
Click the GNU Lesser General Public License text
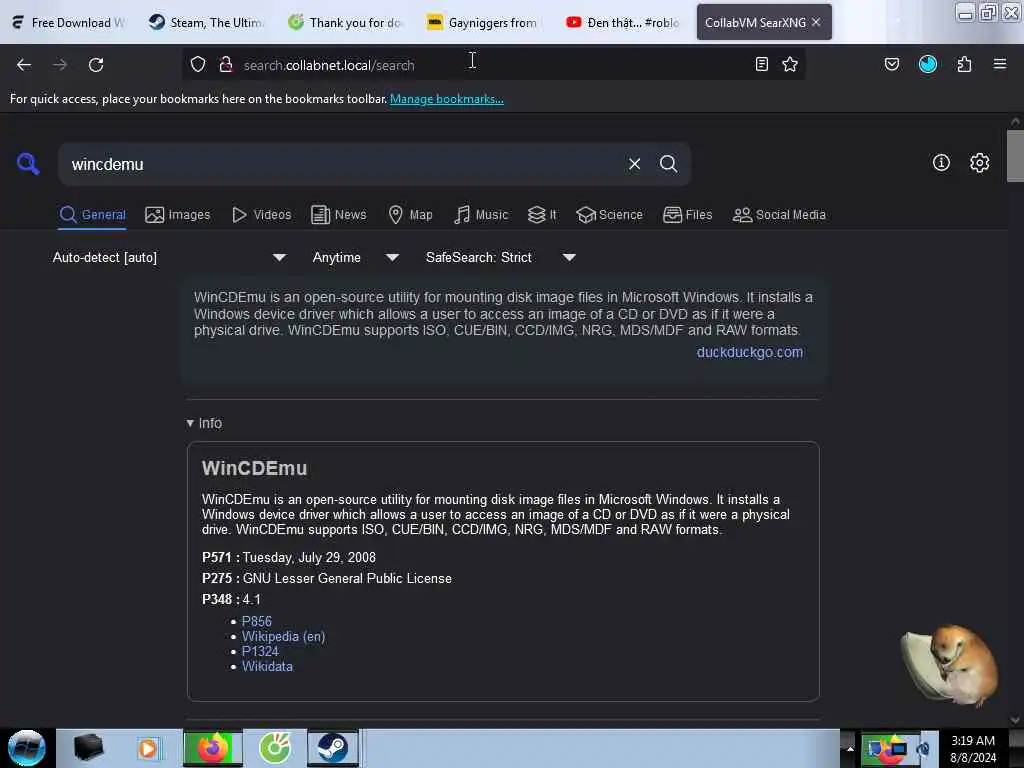pos(347,578)
